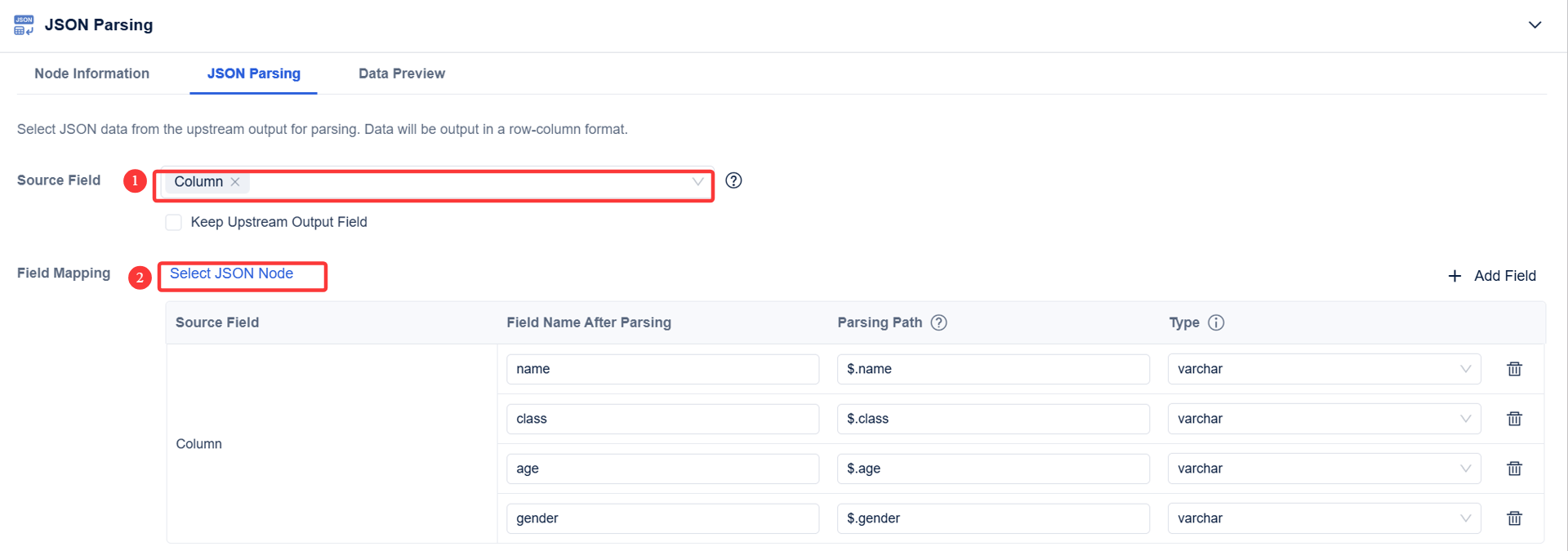Edit the name field name input

point(662,369)
